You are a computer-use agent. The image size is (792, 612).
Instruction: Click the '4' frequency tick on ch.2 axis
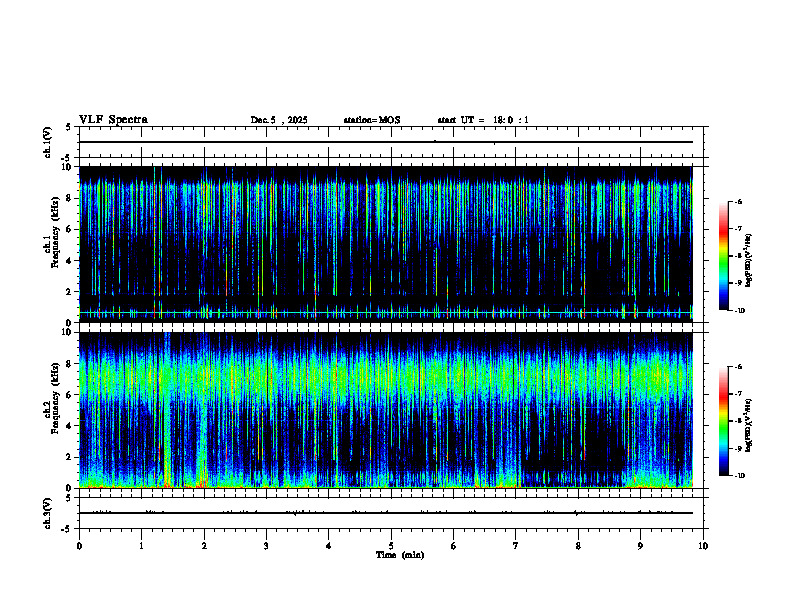[x=71, y=426]
